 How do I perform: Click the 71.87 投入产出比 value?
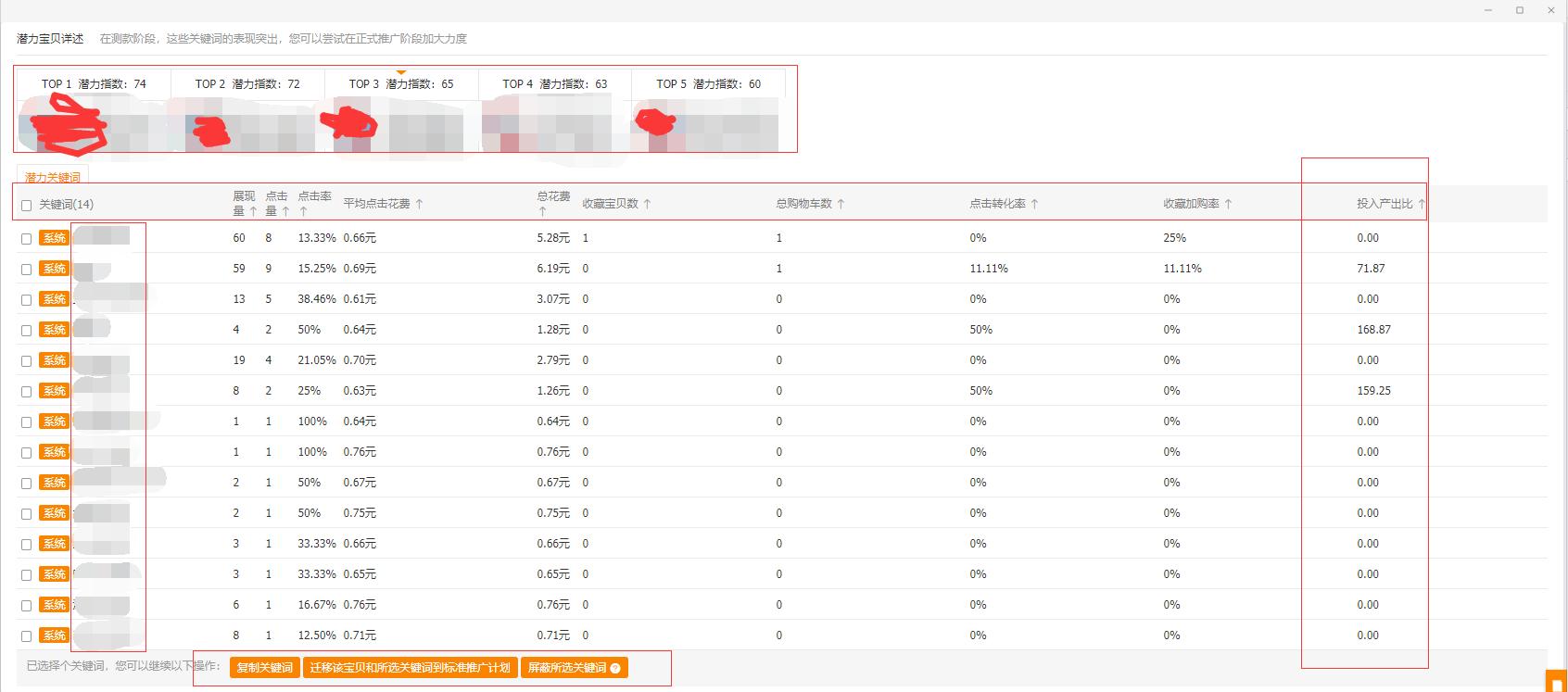pos(1371,269)
